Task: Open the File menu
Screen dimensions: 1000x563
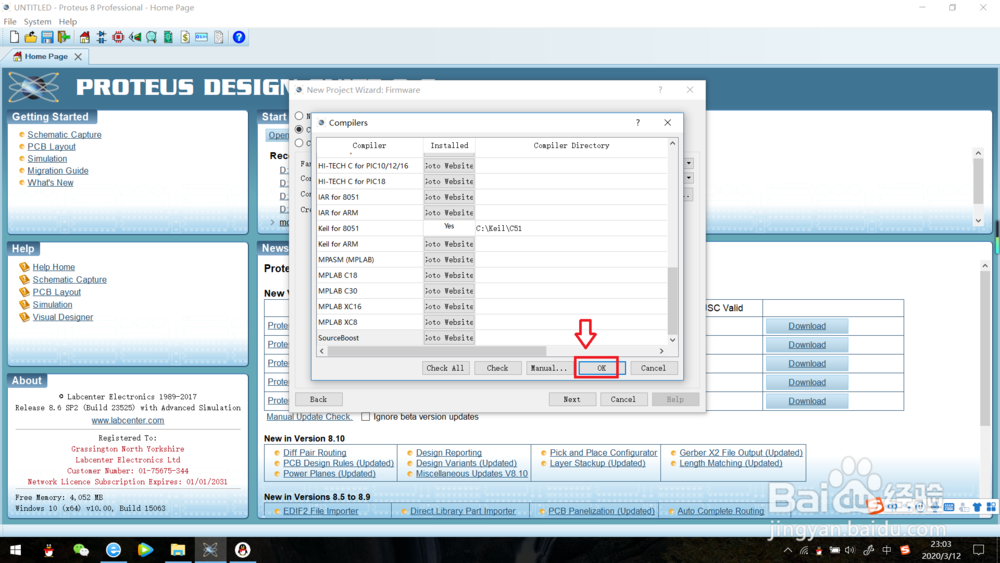Action: [x=10, y=22]
